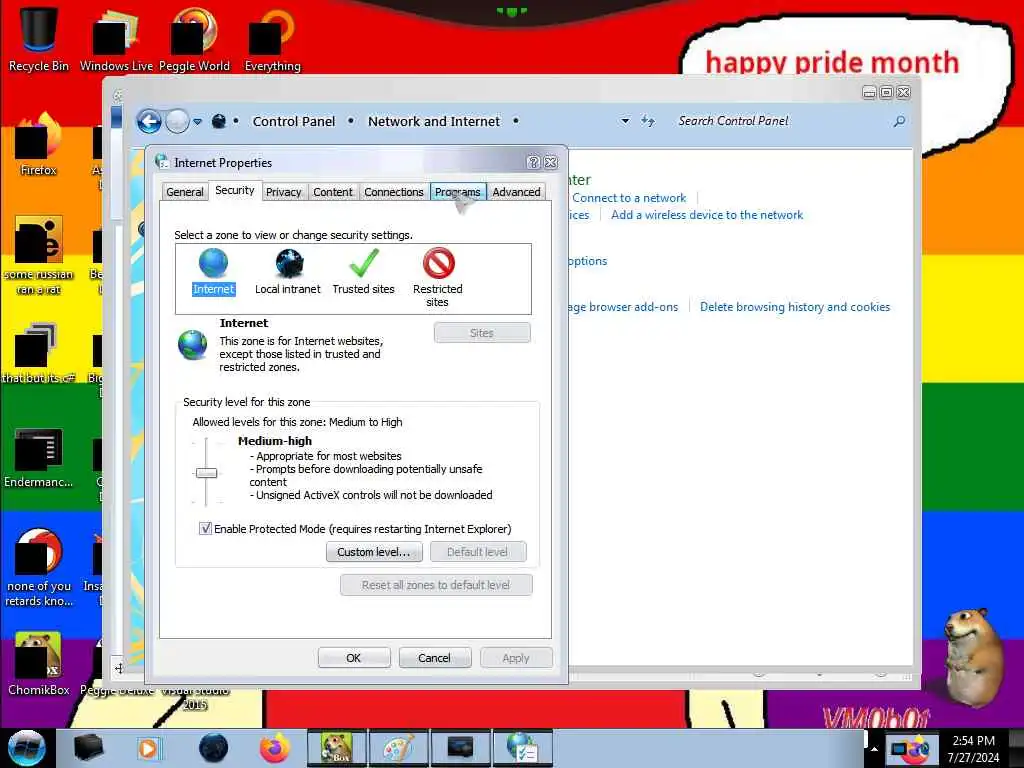Open 'some russian ran a rat' desktop icon

(x=39, y=255)
